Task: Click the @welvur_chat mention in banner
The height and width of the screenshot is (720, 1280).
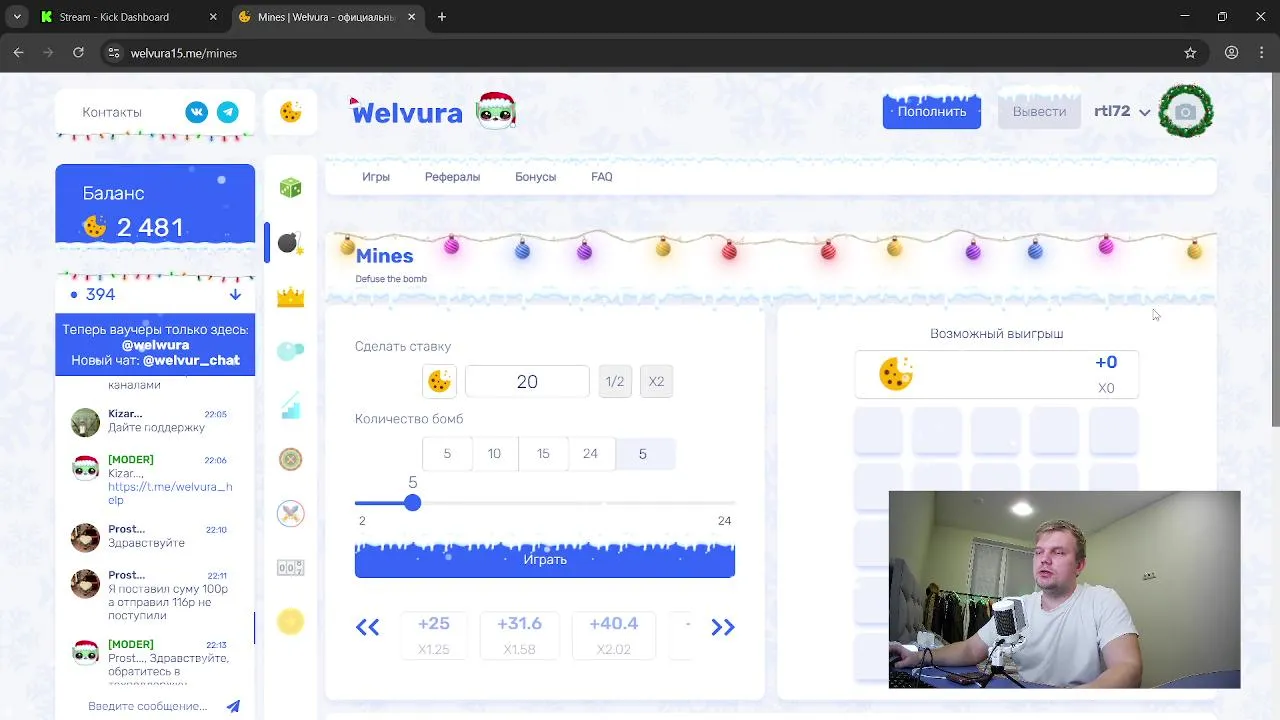Action: point(191,360)
